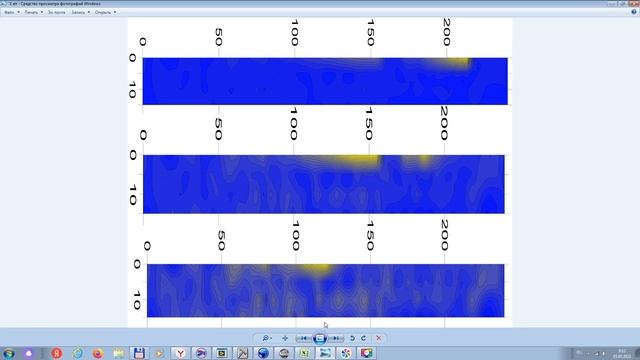Image resolution: width=640 pixels, height=360 pixels.
Task: Click the purple Alice icon in the taskbar
Action: [29, 353]
